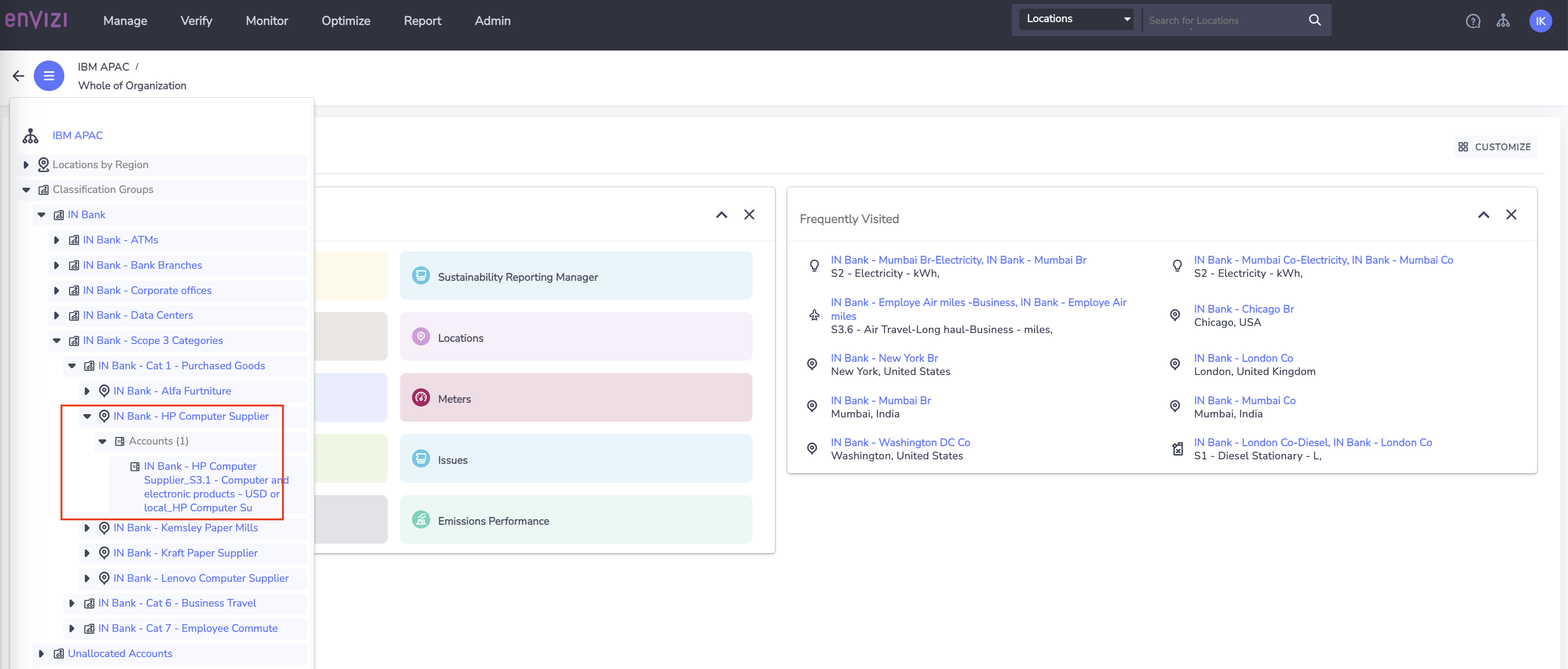1568x669 pixels.
Task: Expand the Locations by Region tree node
Action: click(26, 164)
